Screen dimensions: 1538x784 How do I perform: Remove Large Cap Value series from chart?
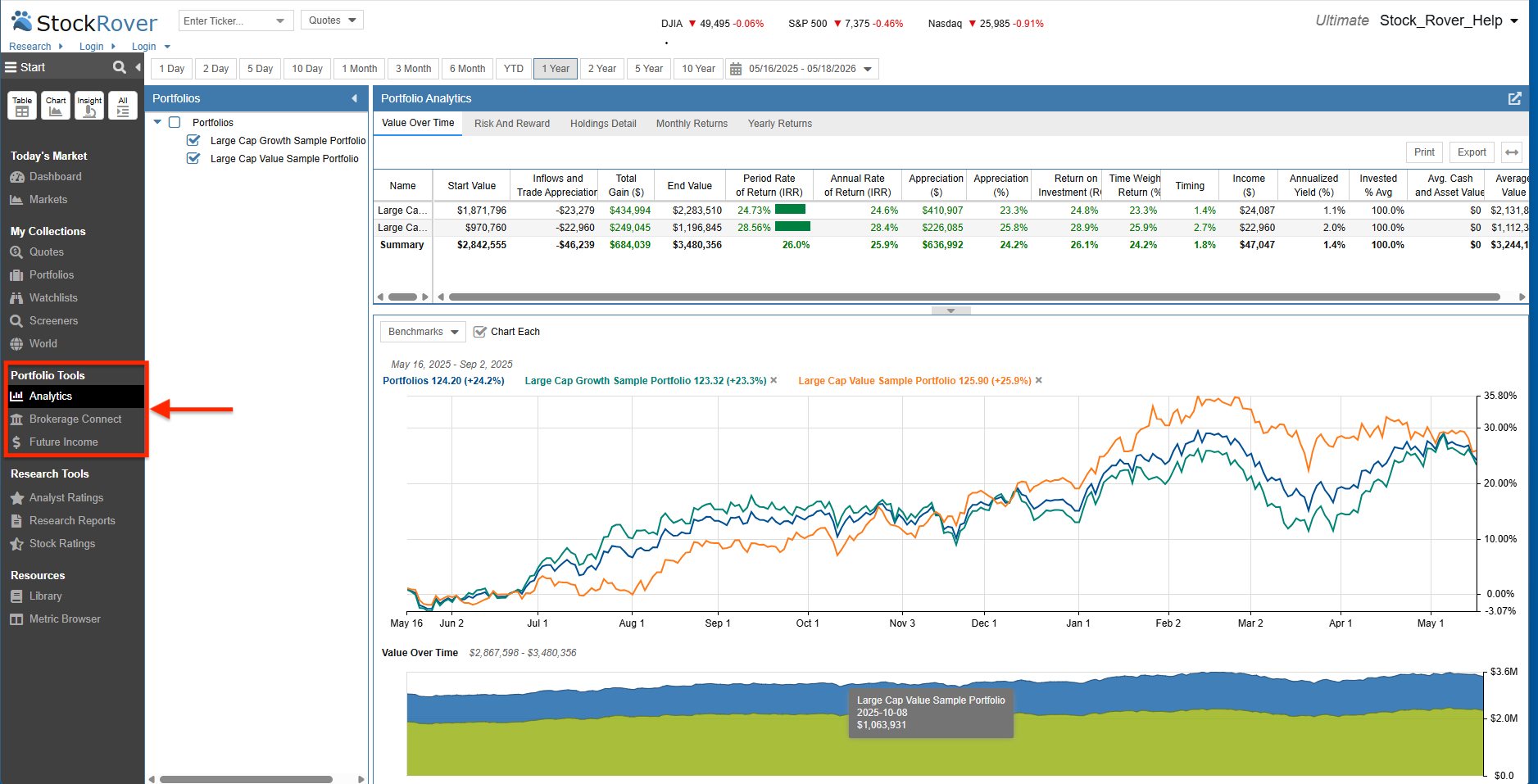[1039, 380]
